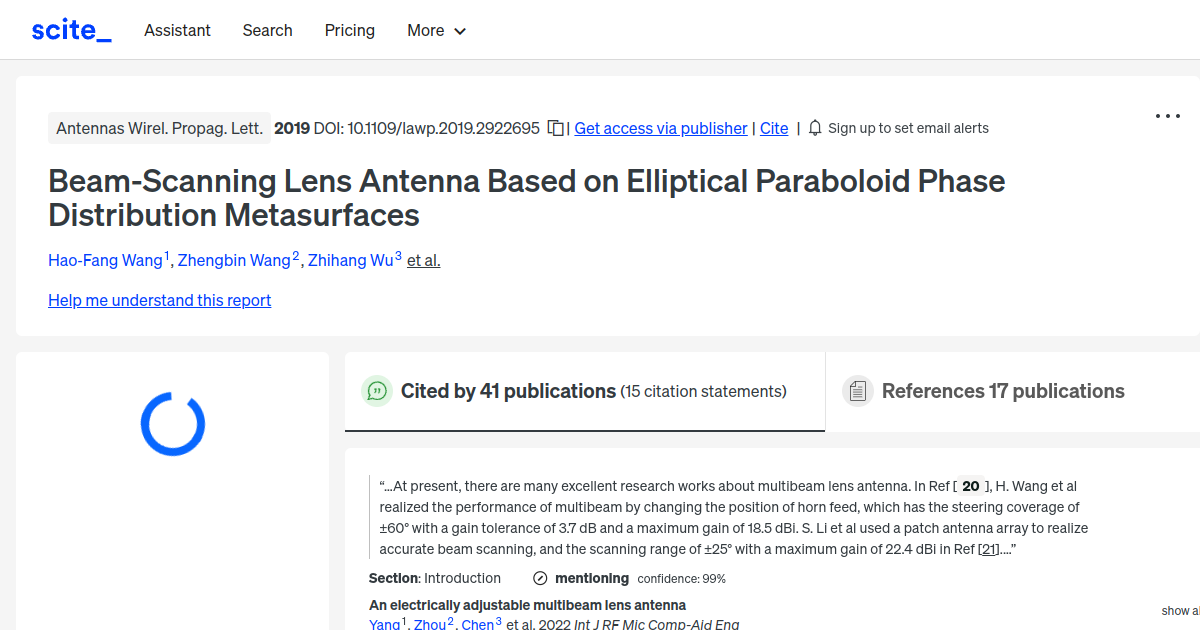The width and height of the screenshot is (1200, 630).
Task: Expand the More navigation dropdown
Action: pos(436,30)
